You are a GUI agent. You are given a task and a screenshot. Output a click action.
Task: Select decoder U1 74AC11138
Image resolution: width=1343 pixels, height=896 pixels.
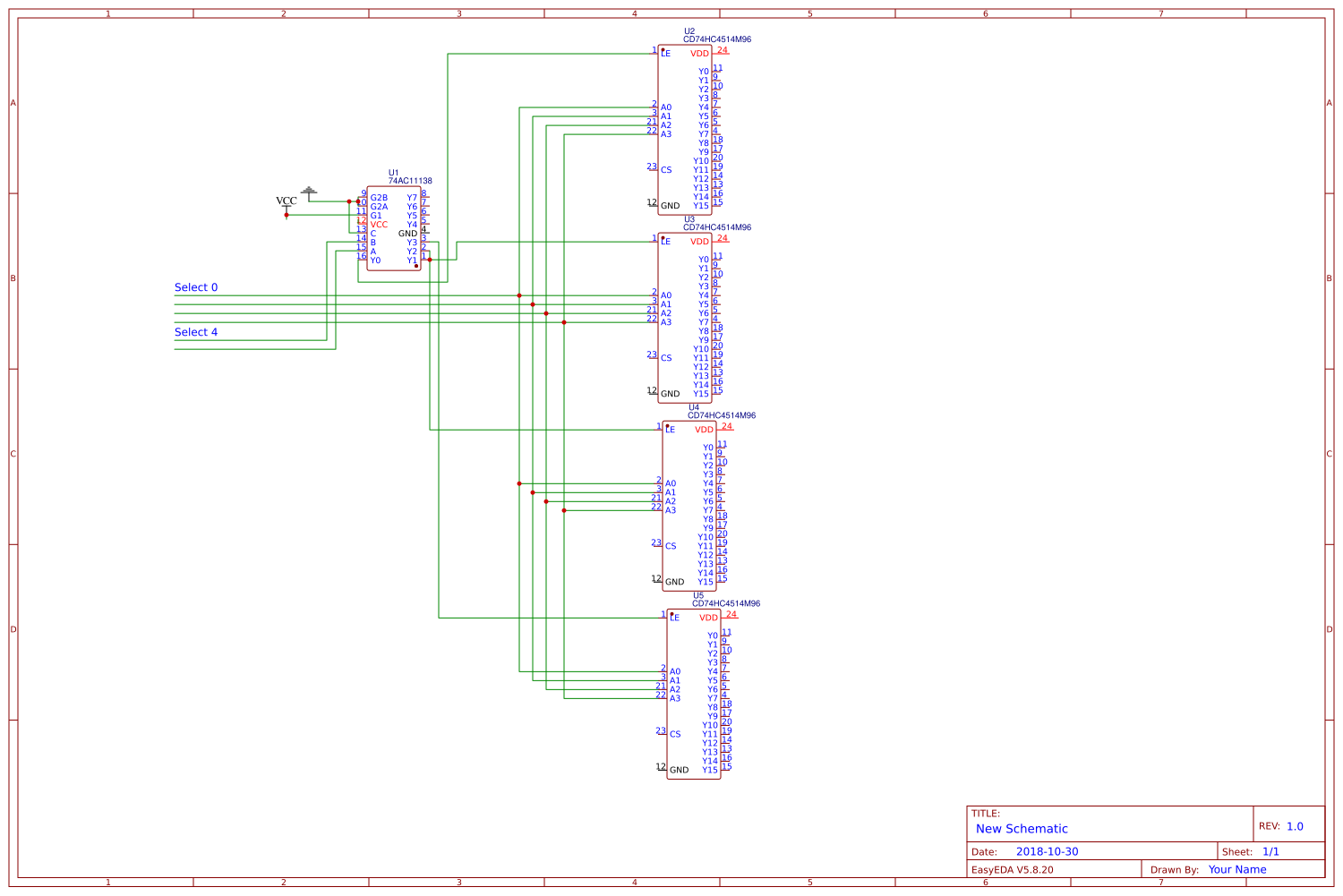click(392, 228)
